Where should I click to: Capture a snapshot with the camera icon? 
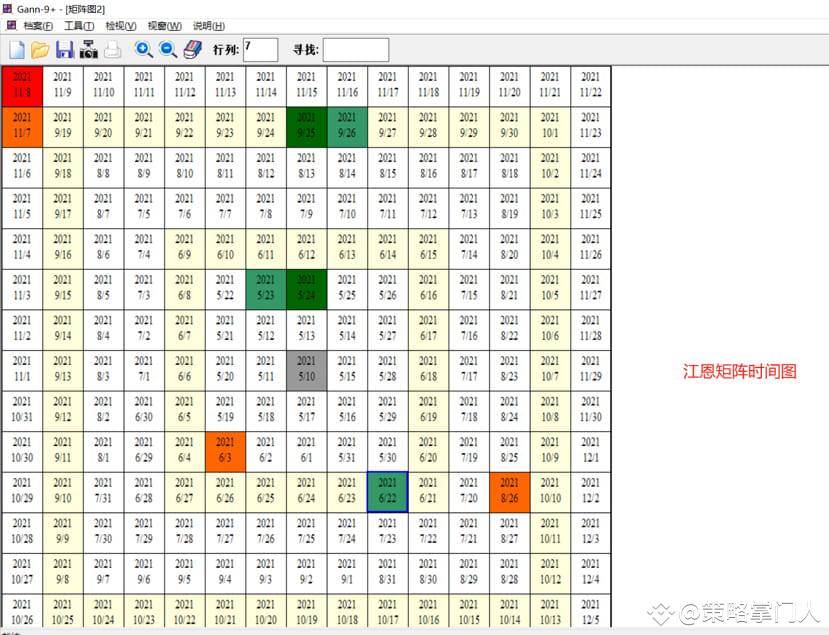(89, 49)
